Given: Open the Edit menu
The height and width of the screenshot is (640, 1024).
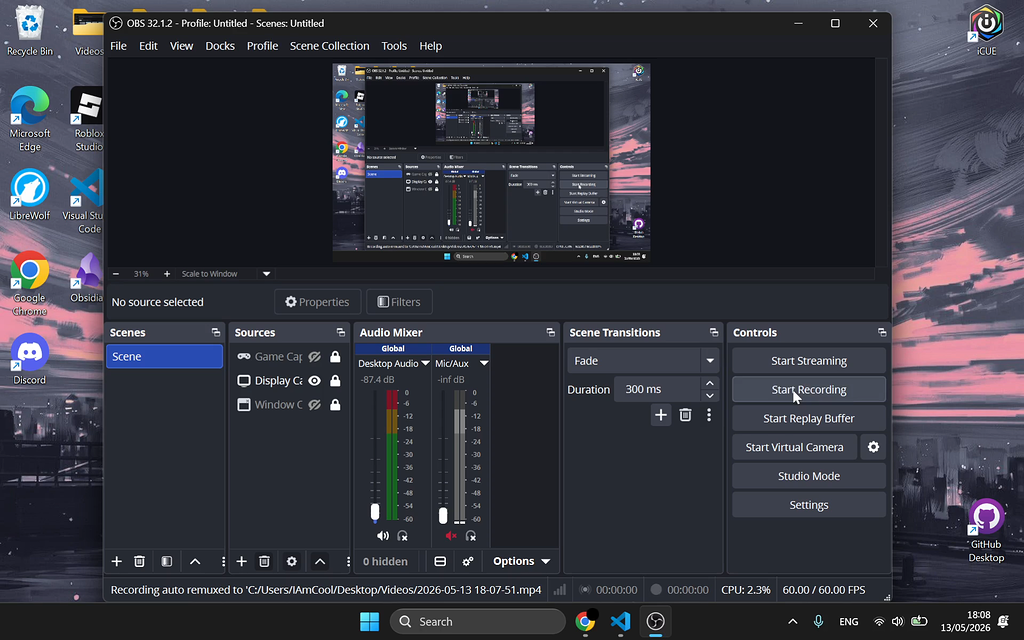Looking at the screenshot, I should (148, 46).
